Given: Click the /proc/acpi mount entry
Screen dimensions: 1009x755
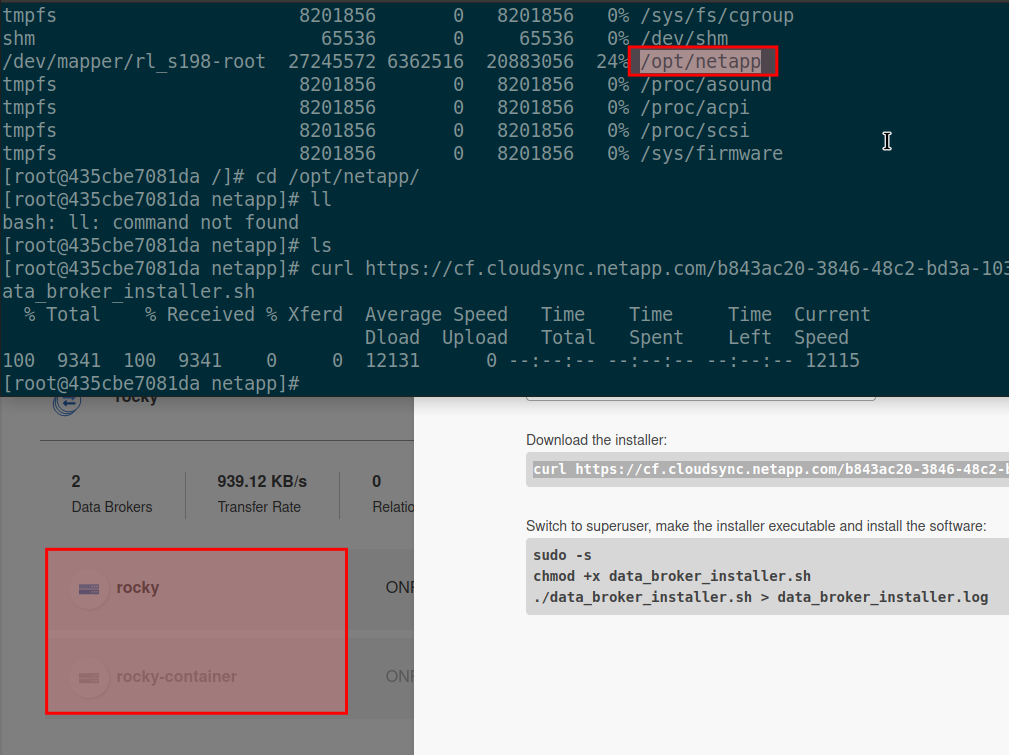Looking at the screenshot, I should coord(694,107).
